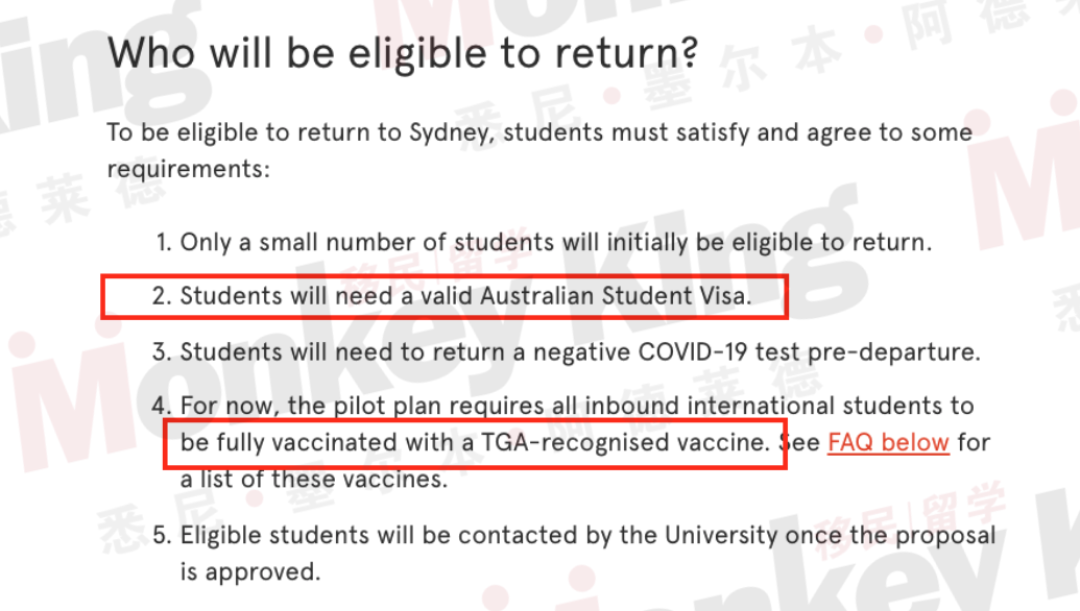Click the word 'requirements:' in the intro
The image size is (1080, 611).
coord(189,169)
